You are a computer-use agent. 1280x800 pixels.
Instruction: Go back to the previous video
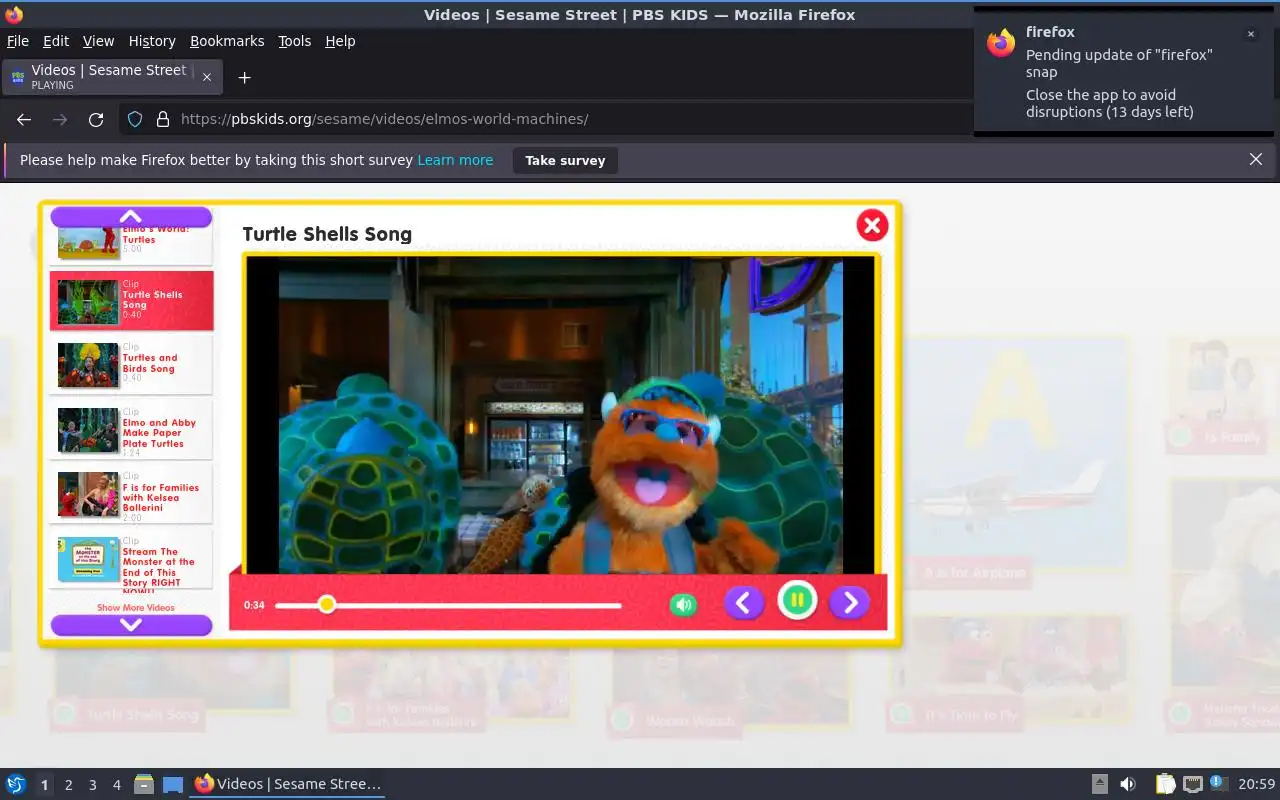coord(744,602)
